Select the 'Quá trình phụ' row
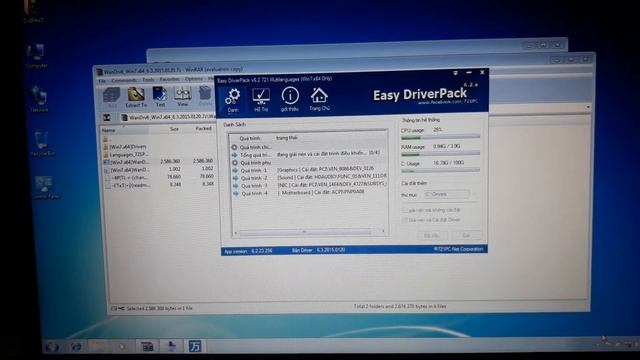The image size is (640, 360). point(308,162)
